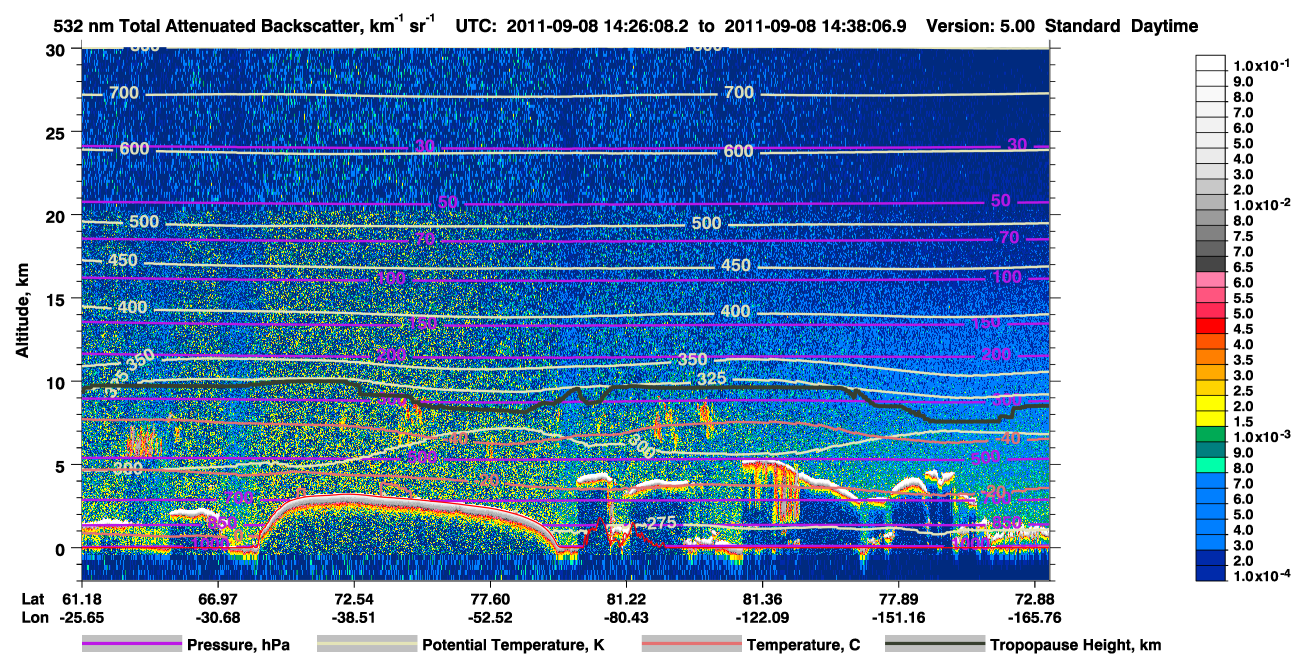The height and width of the screenshot is (667, 1300).
Task: Click the dark Tropopause Height legend line sample
Action: pos(936,645)
